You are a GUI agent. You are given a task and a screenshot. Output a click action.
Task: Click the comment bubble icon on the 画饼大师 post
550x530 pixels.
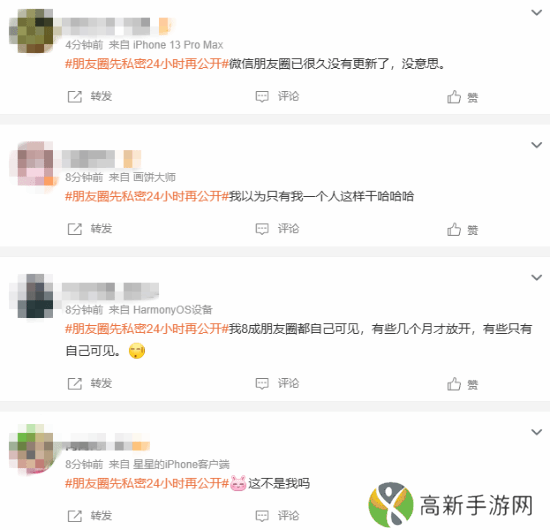pos(262,229)
